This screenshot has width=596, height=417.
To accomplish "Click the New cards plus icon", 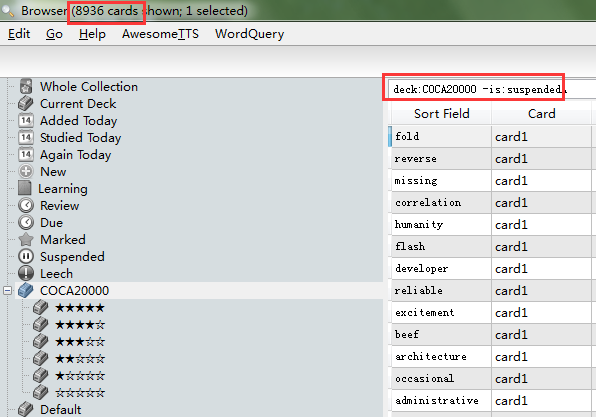I will click(x=26, y=171).
